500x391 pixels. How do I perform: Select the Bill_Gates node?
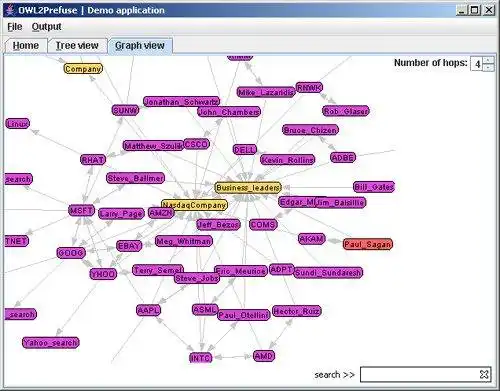point(374,187)
